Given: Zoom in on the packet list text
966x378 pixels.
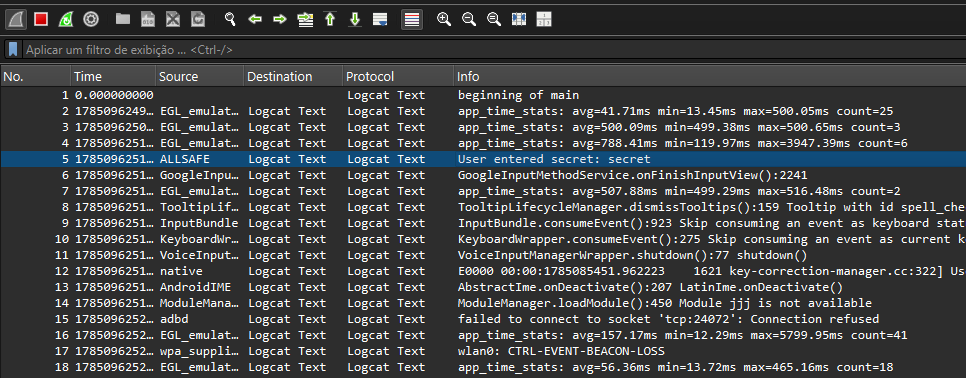Looking at the screenshot, I should 444,20.
